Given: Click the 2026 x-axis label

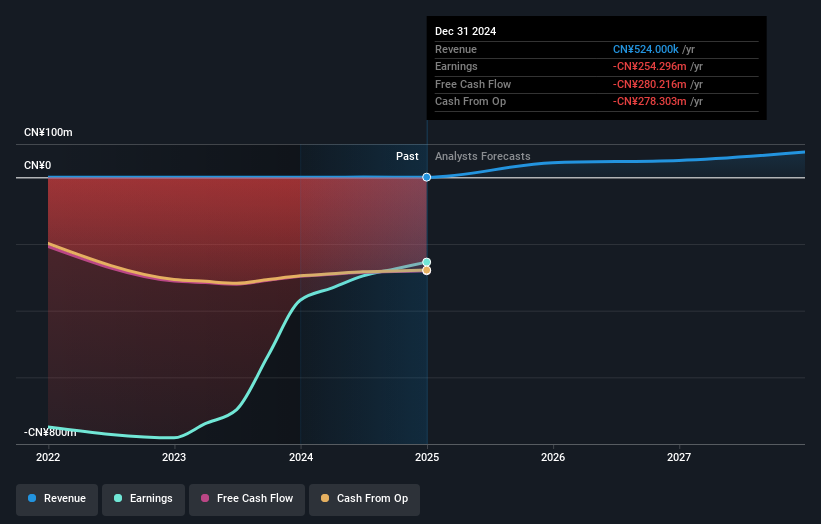Looking at the screenshot, I should point(553,458).
